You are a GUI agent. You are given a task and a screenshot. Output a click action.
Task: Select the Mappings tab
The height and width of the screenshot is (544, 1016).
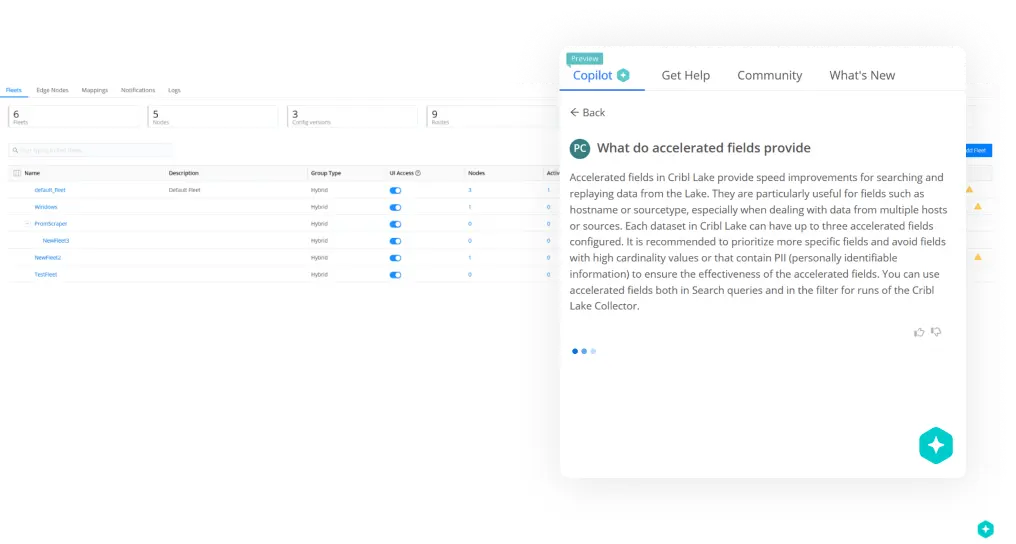coord(95,90)
